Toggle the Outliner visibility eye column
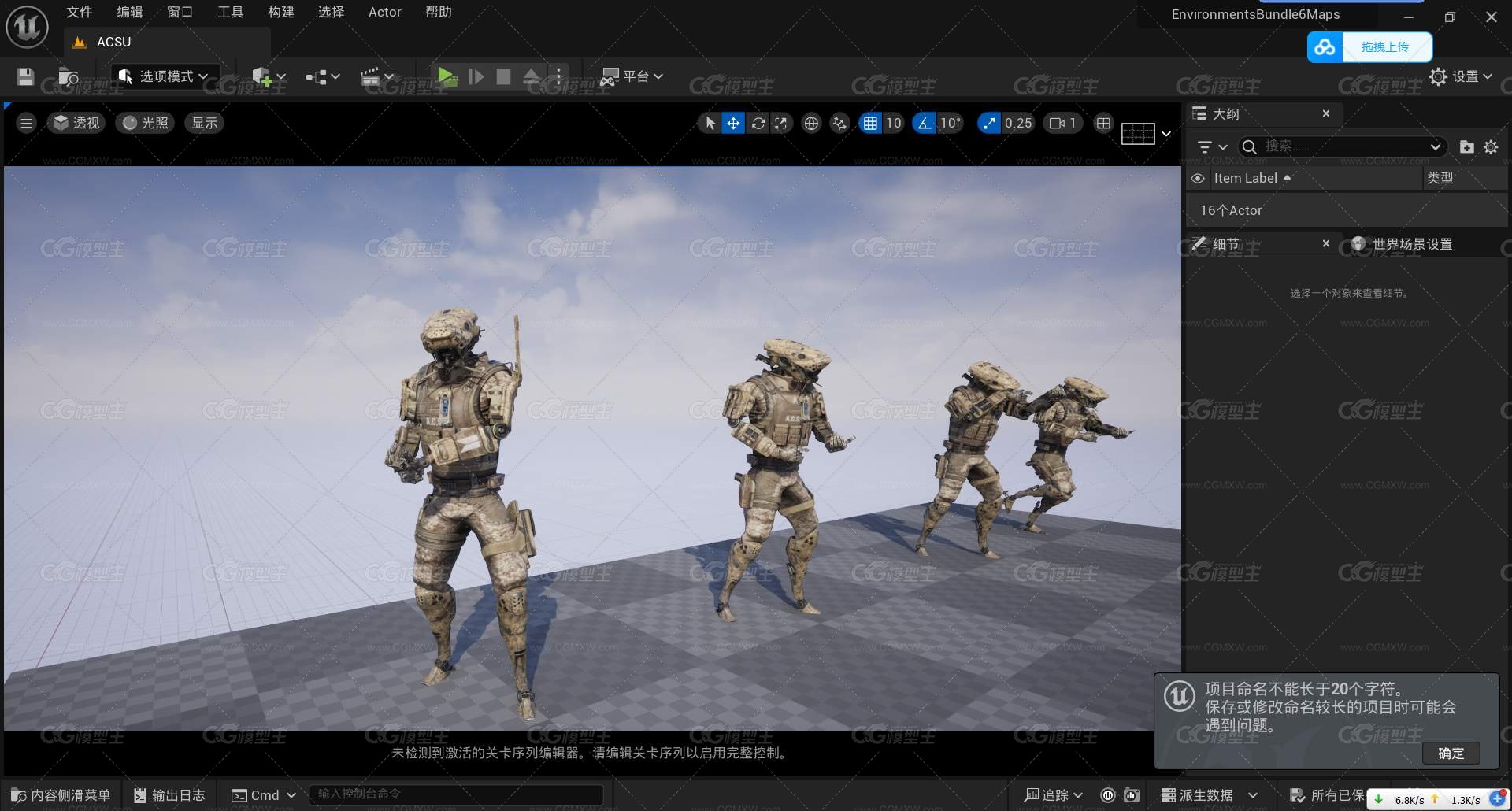Image resolution: width=1512 pixels, height=811 pixels. [x=1198, y=178]
